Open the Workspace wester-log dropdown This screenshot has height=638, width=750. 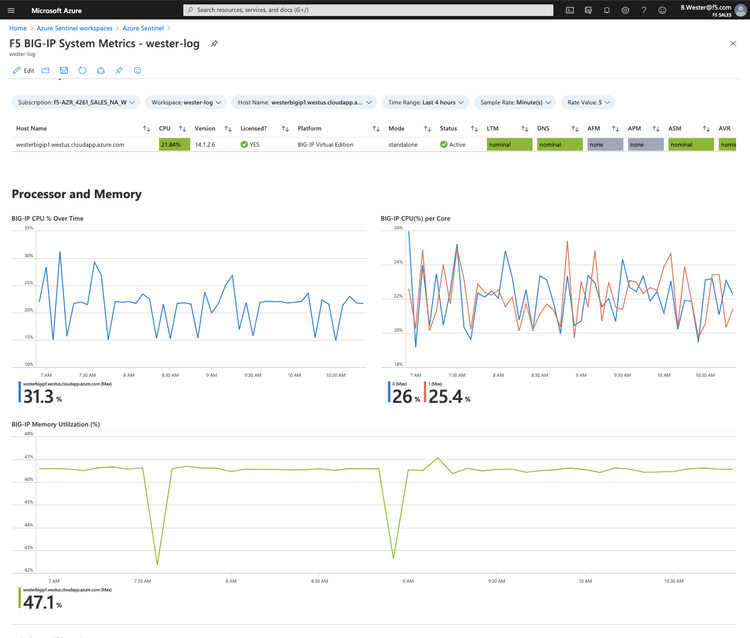186,102
